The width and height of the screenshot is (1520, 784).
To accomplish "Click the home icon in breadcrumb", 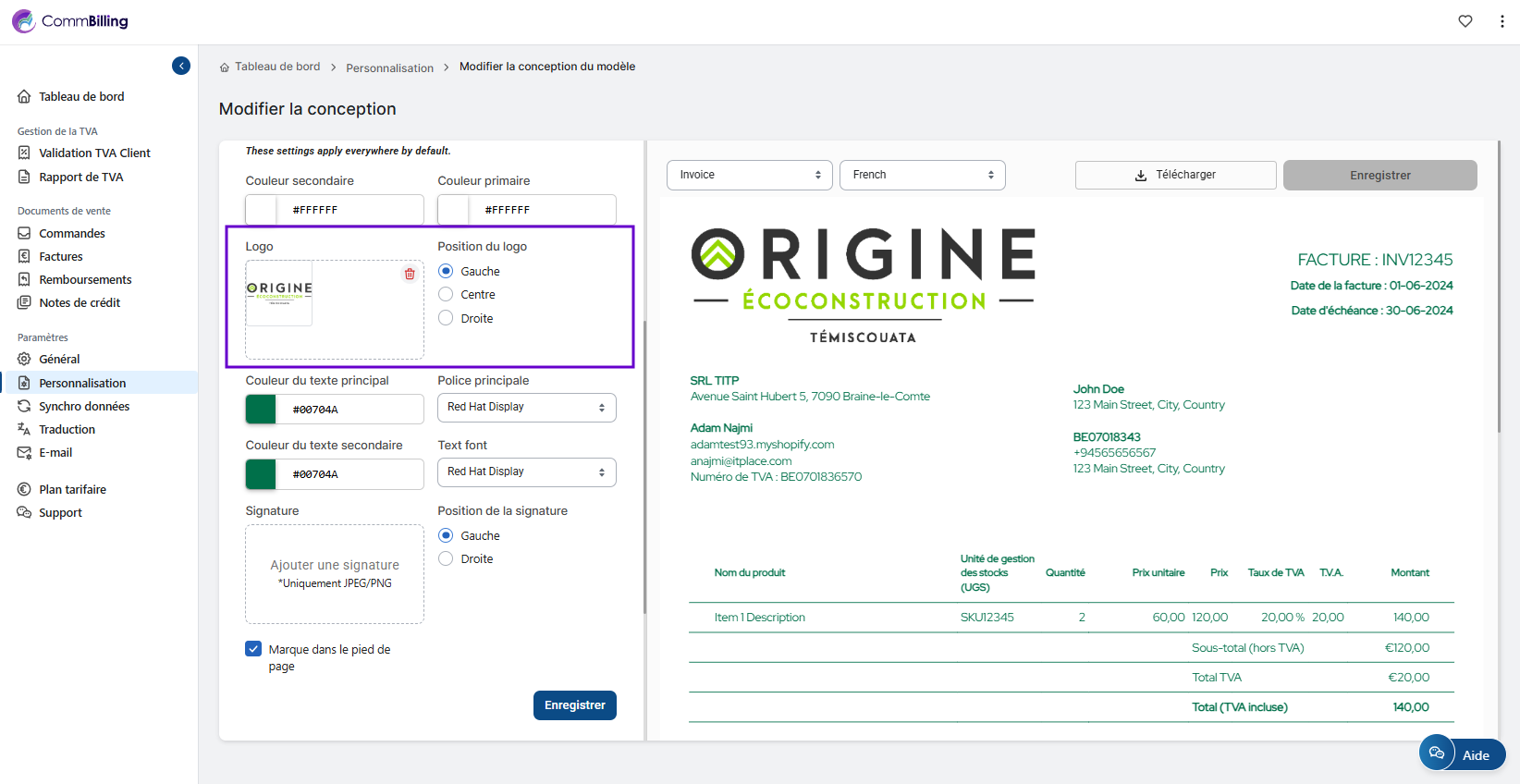I will click(225, 67).
